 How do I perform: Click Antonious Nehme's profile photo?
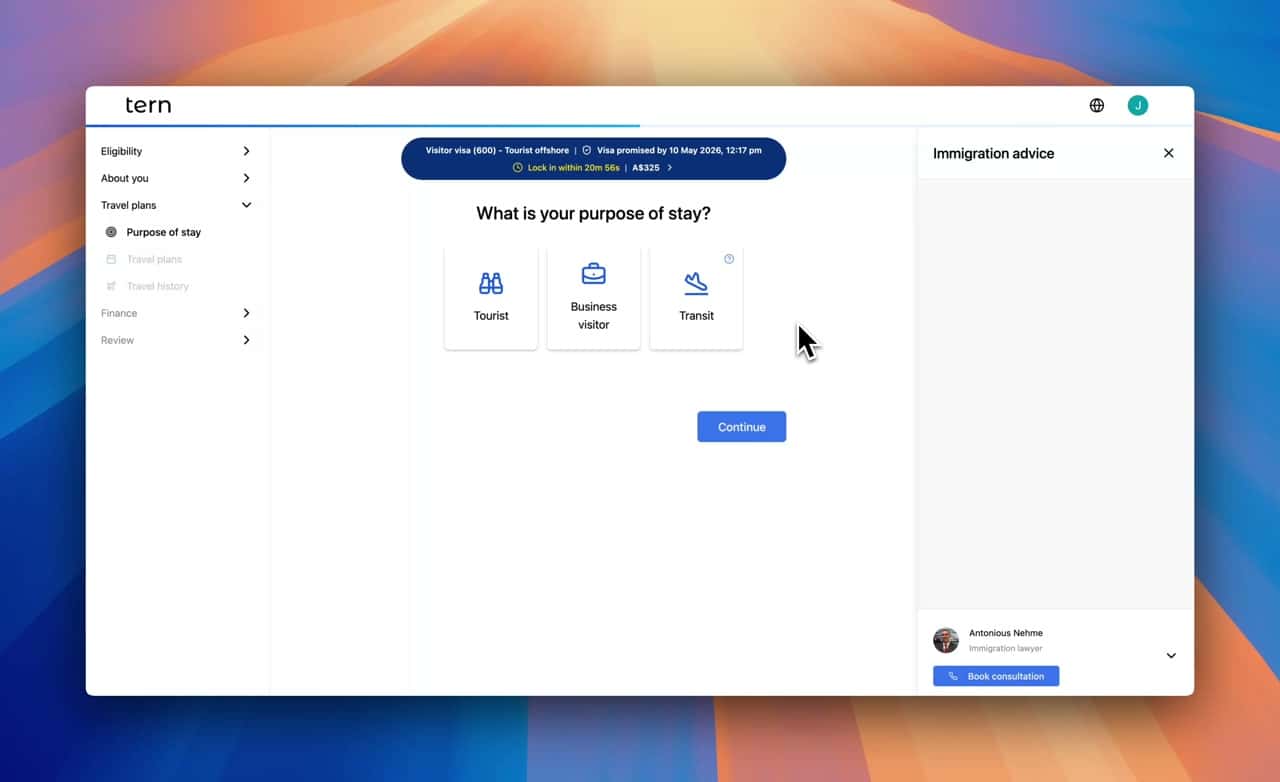coord(945,640)
